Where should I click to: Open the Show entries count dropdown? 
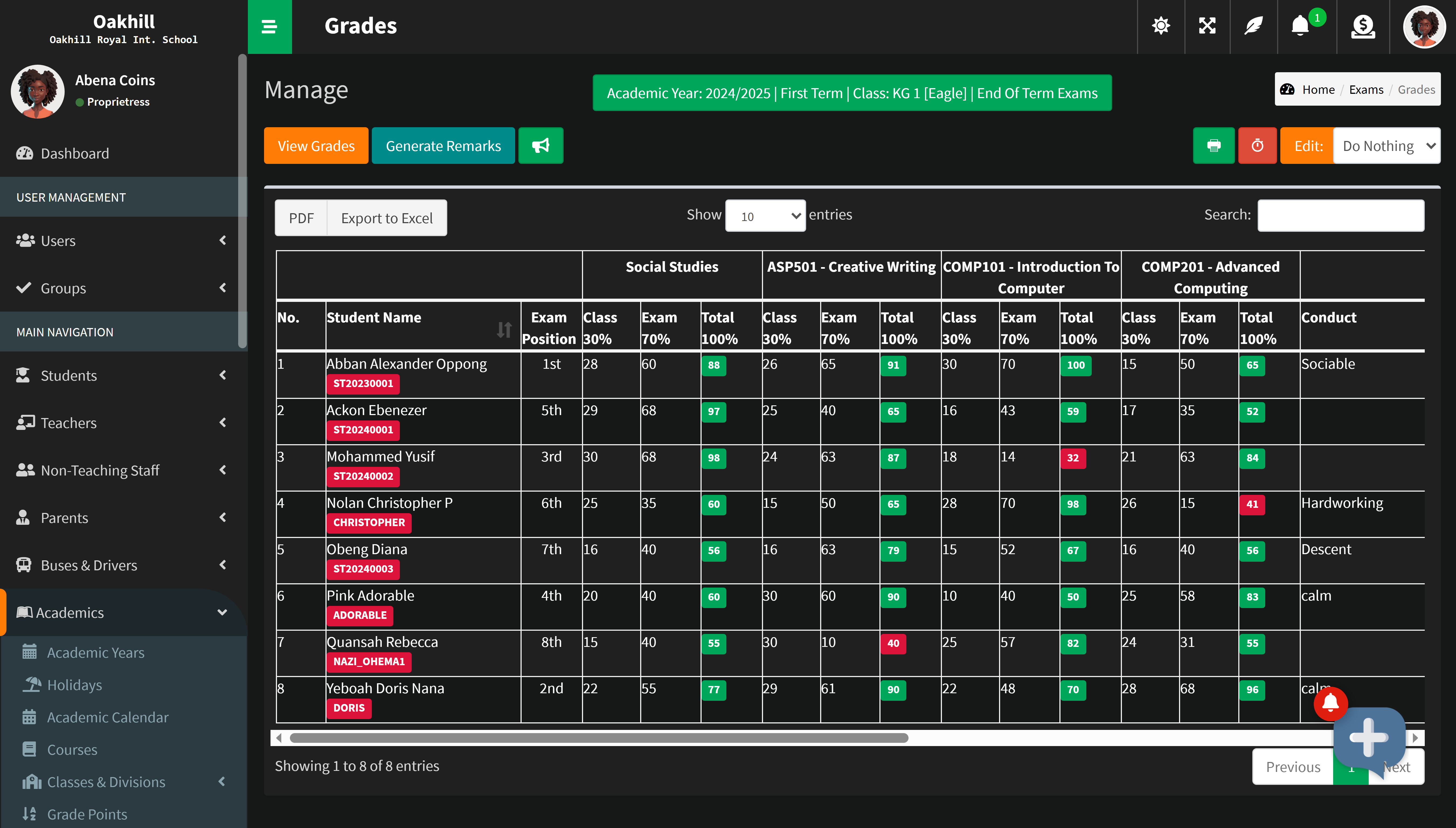765,216
